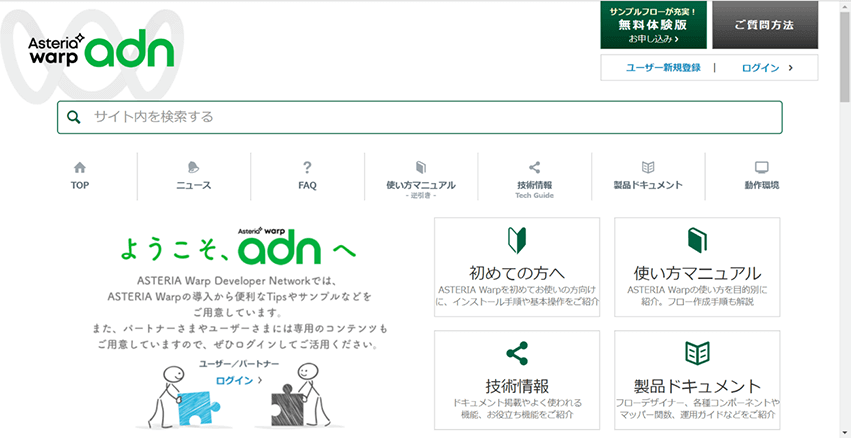Screen dimensions: 851x438
Task: Open ニュース navigation item
Action: click(194, 176)
